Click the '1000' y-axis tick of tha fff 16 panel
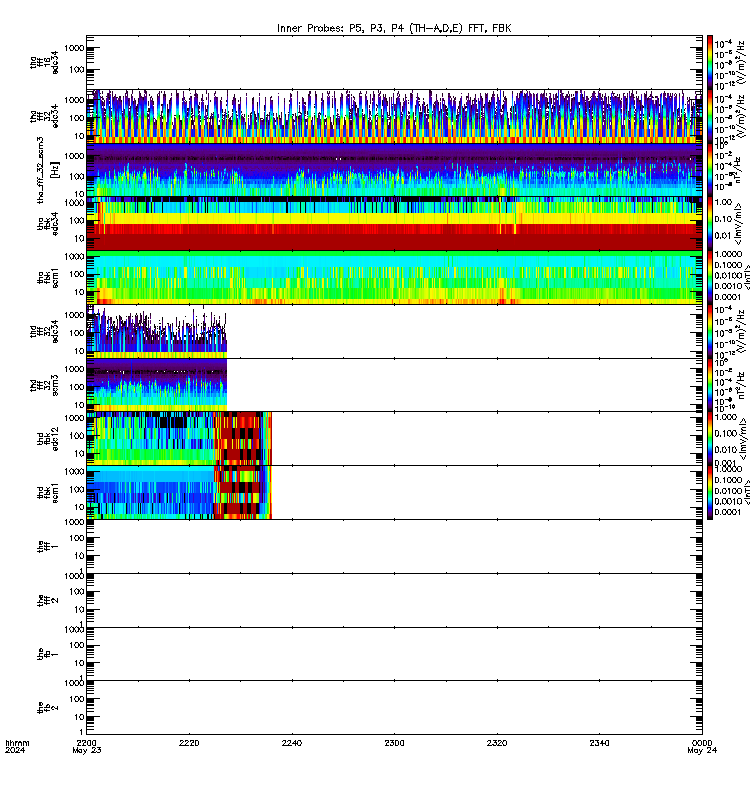 tap(74, 48)
